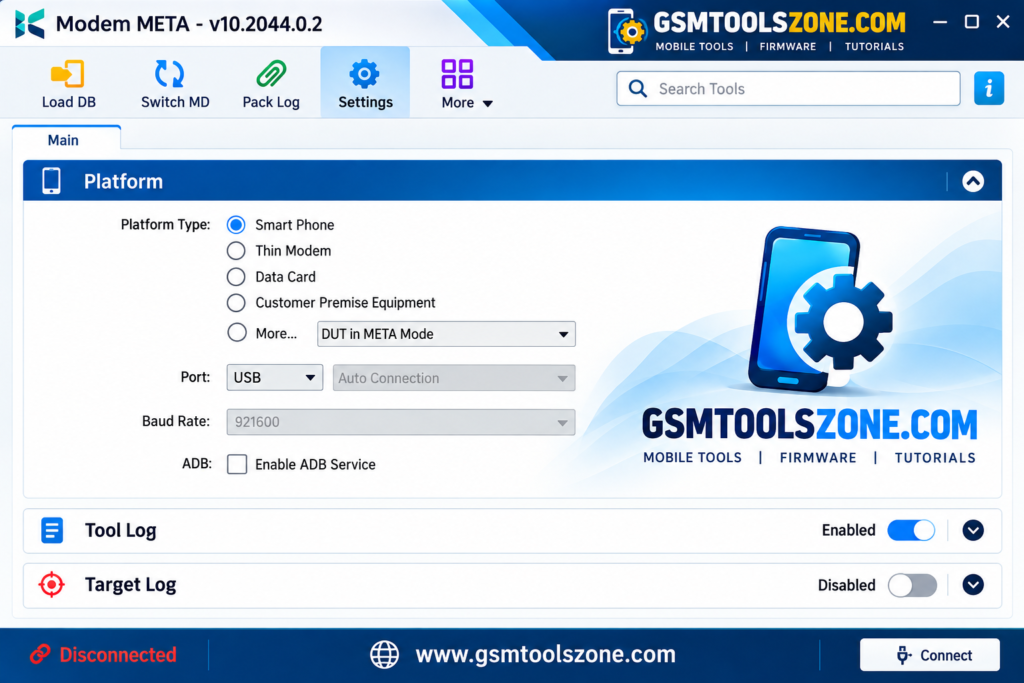This screenshot has height=683, width=1024.
Task: Open the More grid menu
Action: click(466, 84)
